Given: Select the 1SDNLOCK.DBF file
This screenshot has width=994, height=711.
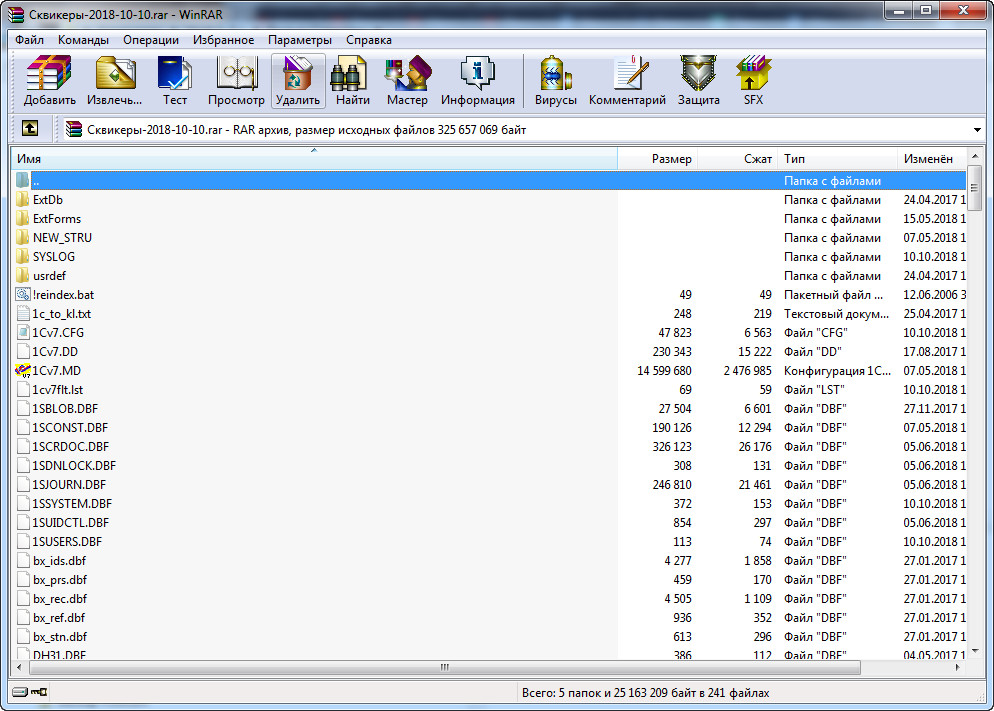Looking at the screenshot, I should coord(74,466).
